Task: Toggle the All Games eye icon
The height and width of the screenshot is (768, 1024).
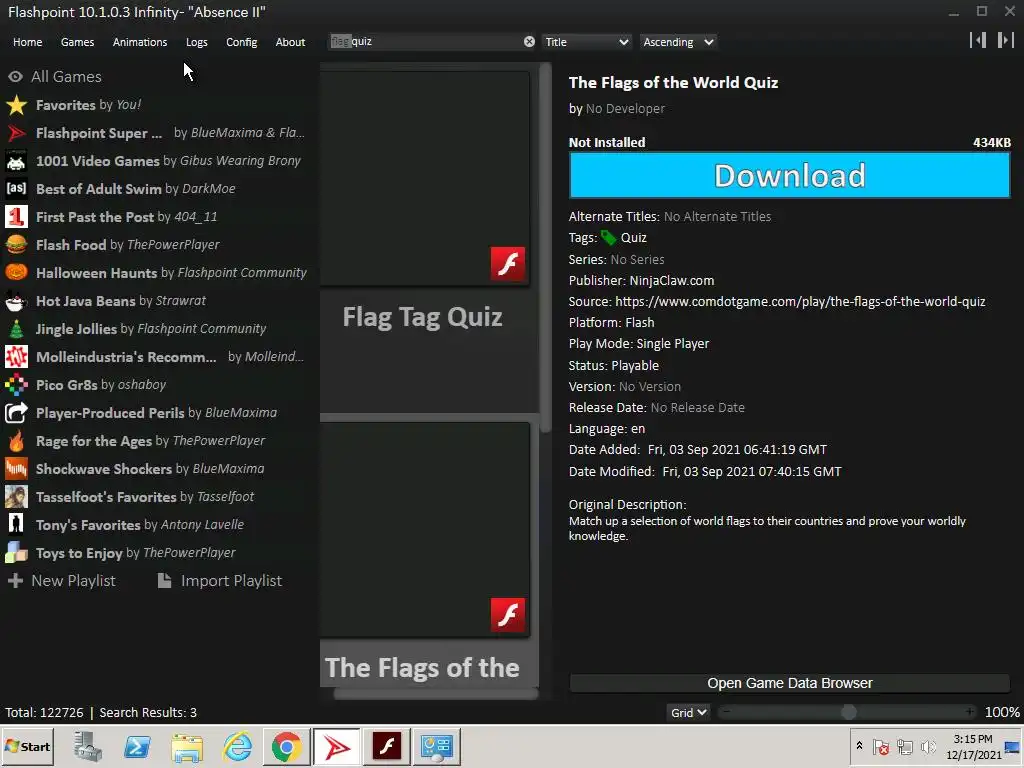Action: pyautogui.click(x=16, y=76)
